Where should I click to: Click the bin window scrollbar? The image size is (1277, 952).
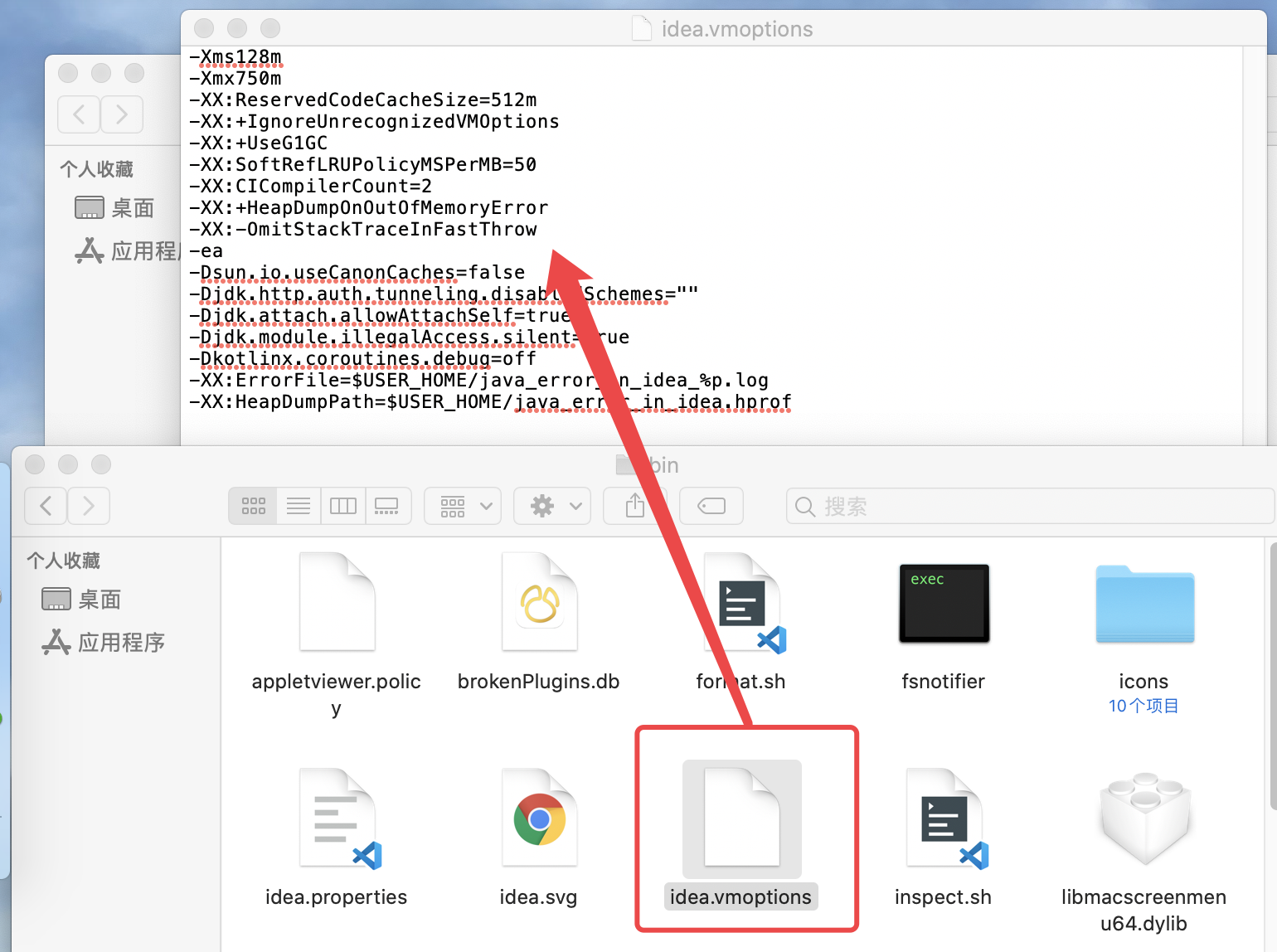tap(1273, 676)
